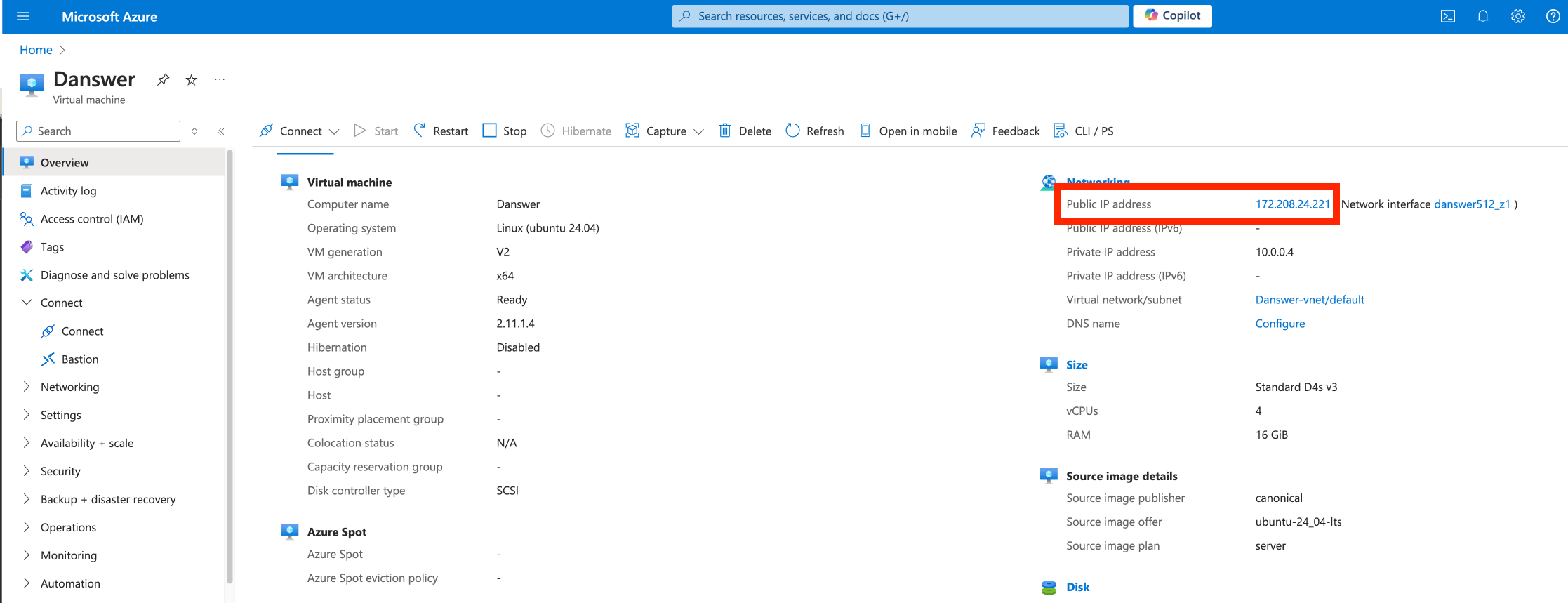This screenshot has height=603, width=1568.
Task: Click the Copilot button
Action: tap(1172, 15)
